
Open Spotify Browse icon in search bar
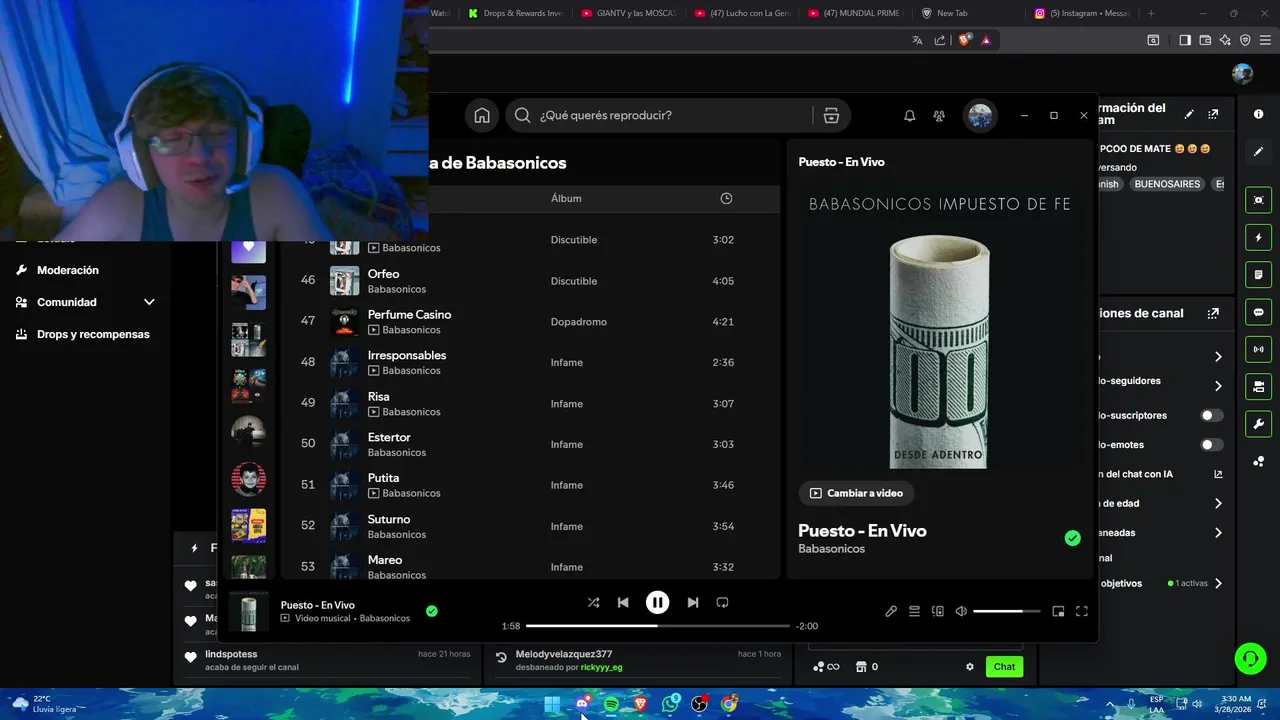(x=831, y=115)
